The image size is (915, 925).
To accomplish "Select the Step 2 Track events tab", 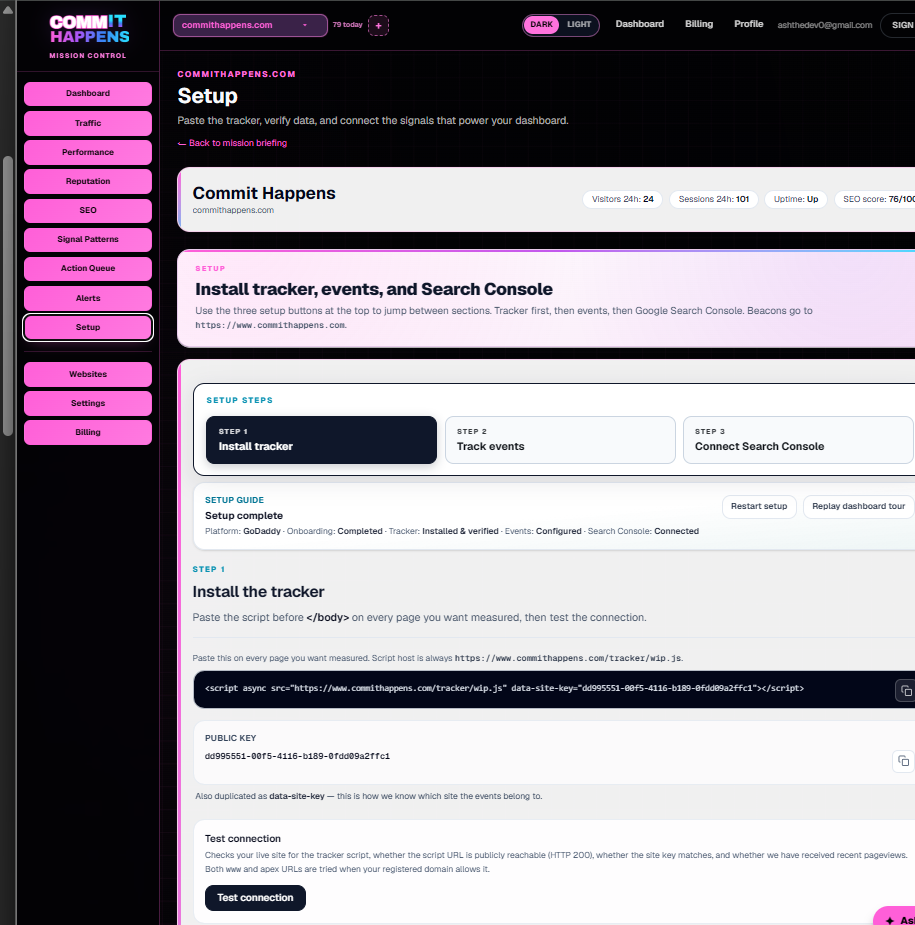I will coord(560,440).
